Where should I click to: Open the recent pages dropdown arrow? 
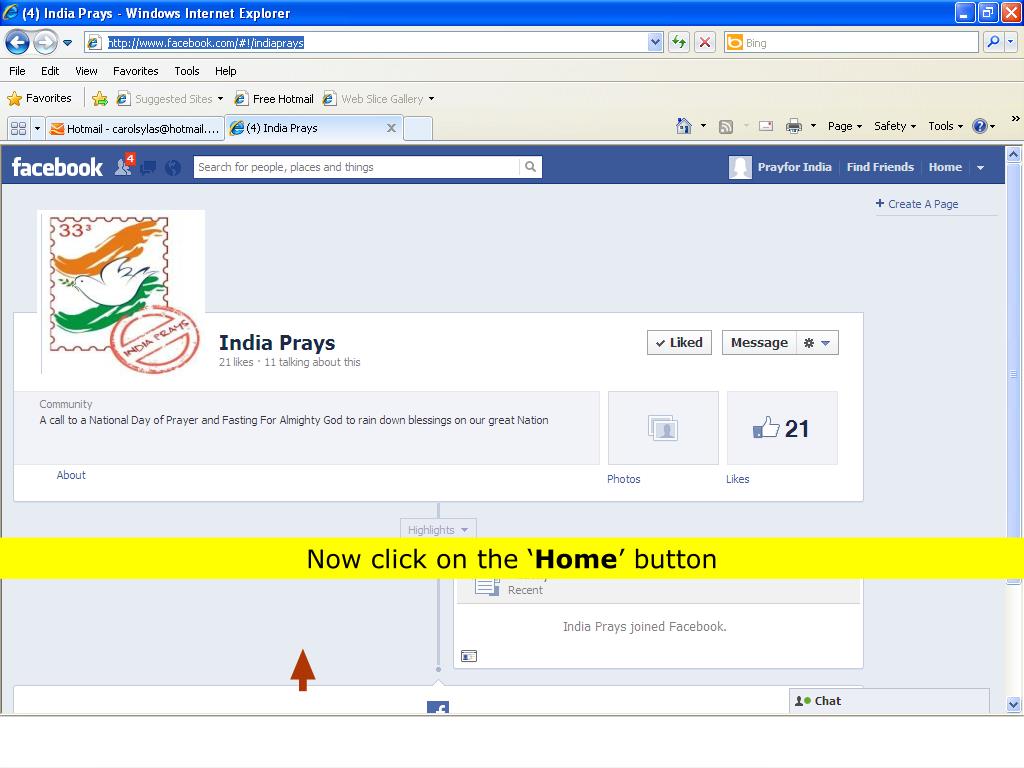click(x=67, y=43)
